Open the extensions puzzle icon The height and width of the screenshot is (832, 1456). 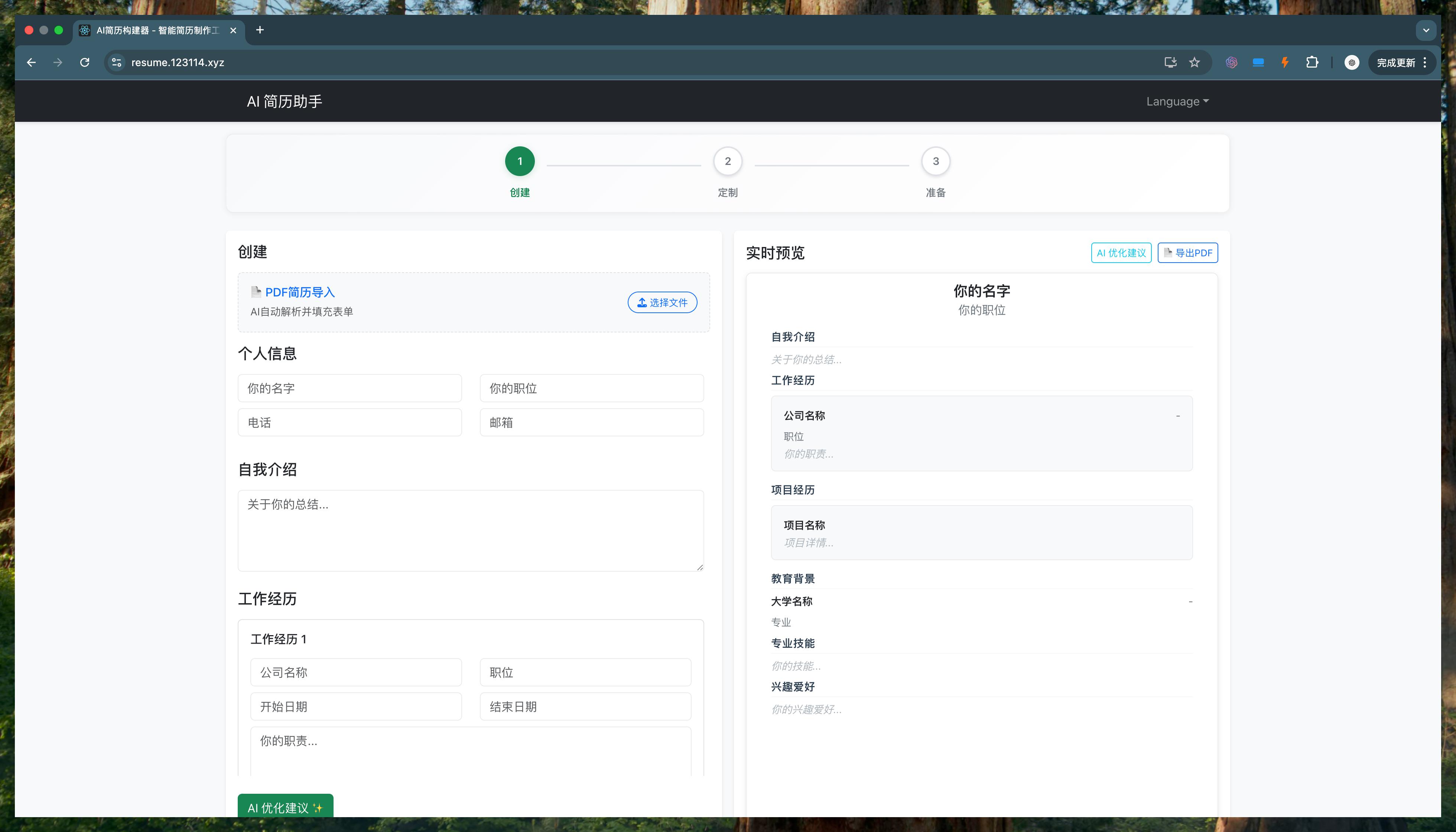tap(1312, 62)
